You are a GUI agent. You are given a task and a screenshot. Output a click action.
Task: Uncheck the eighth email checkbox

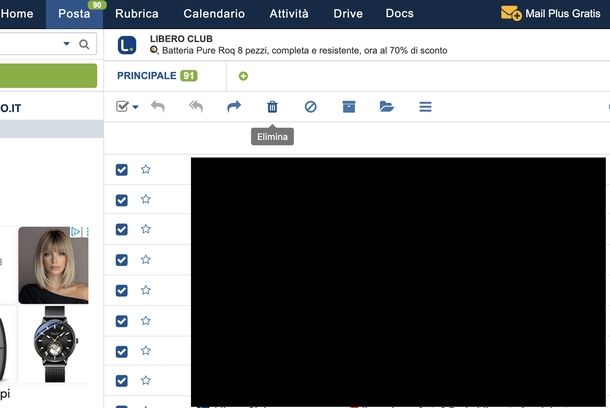pyautogui.click(x=121, y=381)
